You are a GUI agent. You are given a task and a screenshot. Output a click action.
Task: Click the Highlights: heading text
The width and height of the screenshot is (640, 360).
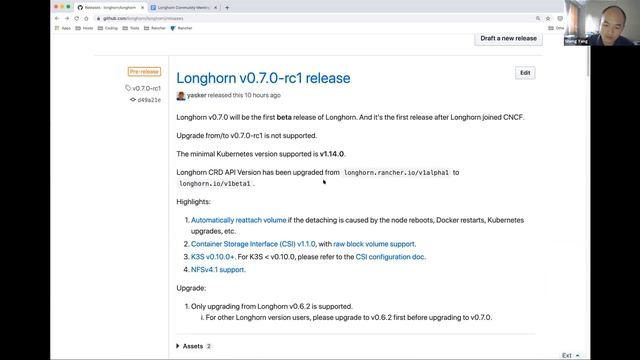click(193, 202)
